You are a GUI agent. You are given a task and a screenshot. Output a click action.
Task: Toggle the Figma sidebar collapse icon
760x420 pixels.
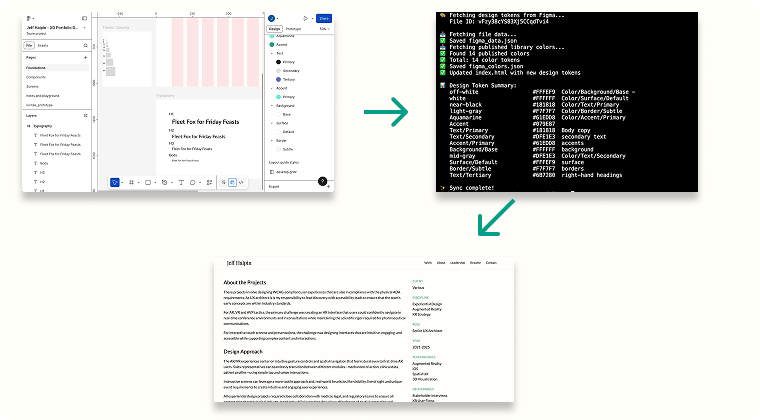(x=84, y=18)
